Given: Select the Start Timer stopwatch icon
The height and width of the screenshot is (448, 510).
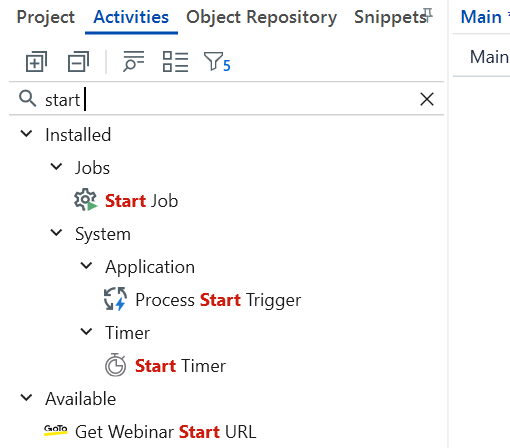Looking at the screenshot, I should (115, 365).
